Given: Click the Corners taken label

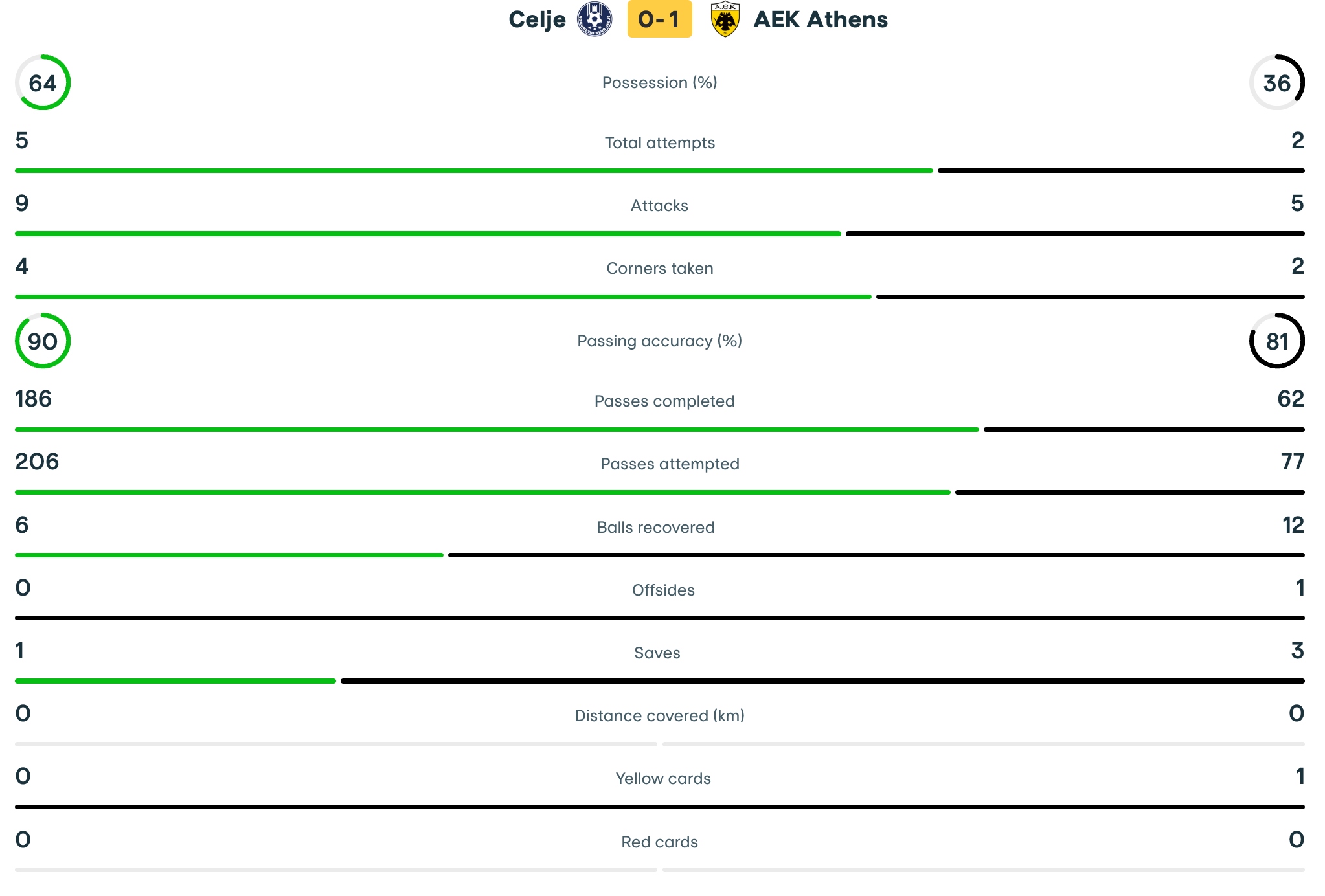Looking at the screenshot, I should coord(659,268).
